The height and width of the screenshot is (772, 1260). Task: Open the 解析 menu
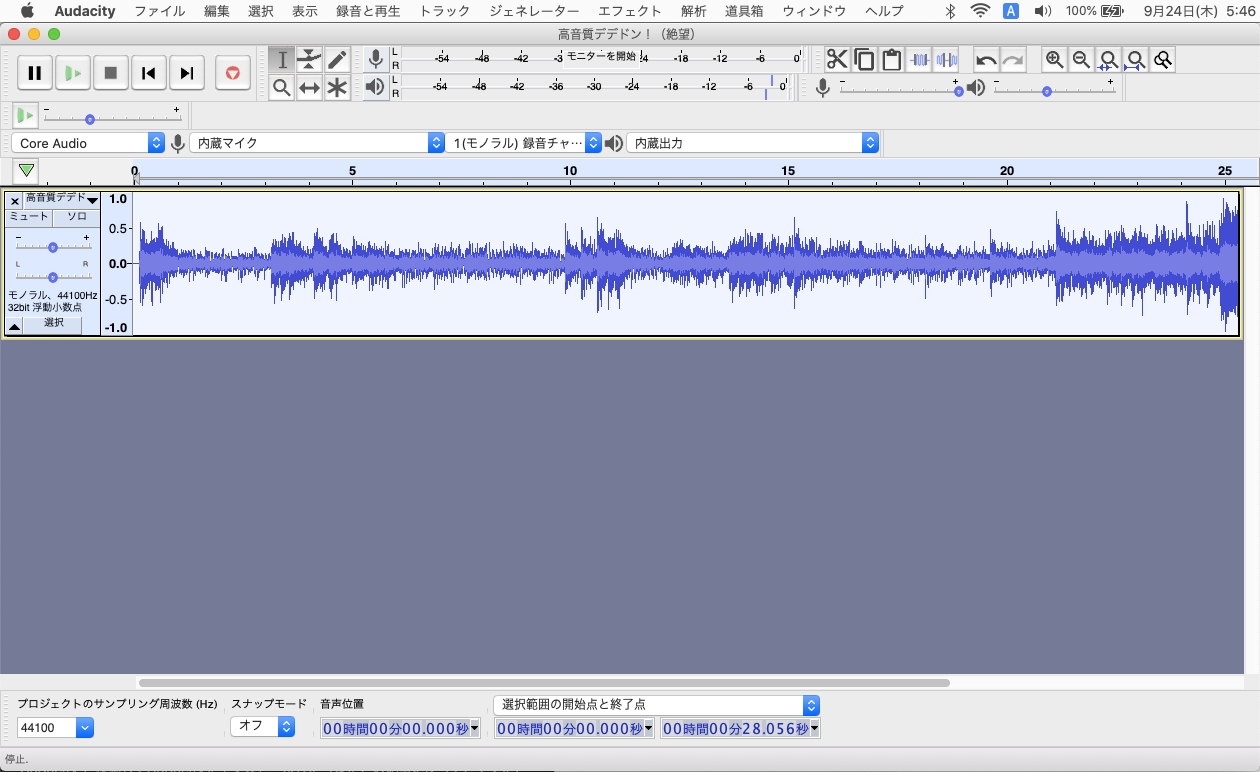pos(693,11)
